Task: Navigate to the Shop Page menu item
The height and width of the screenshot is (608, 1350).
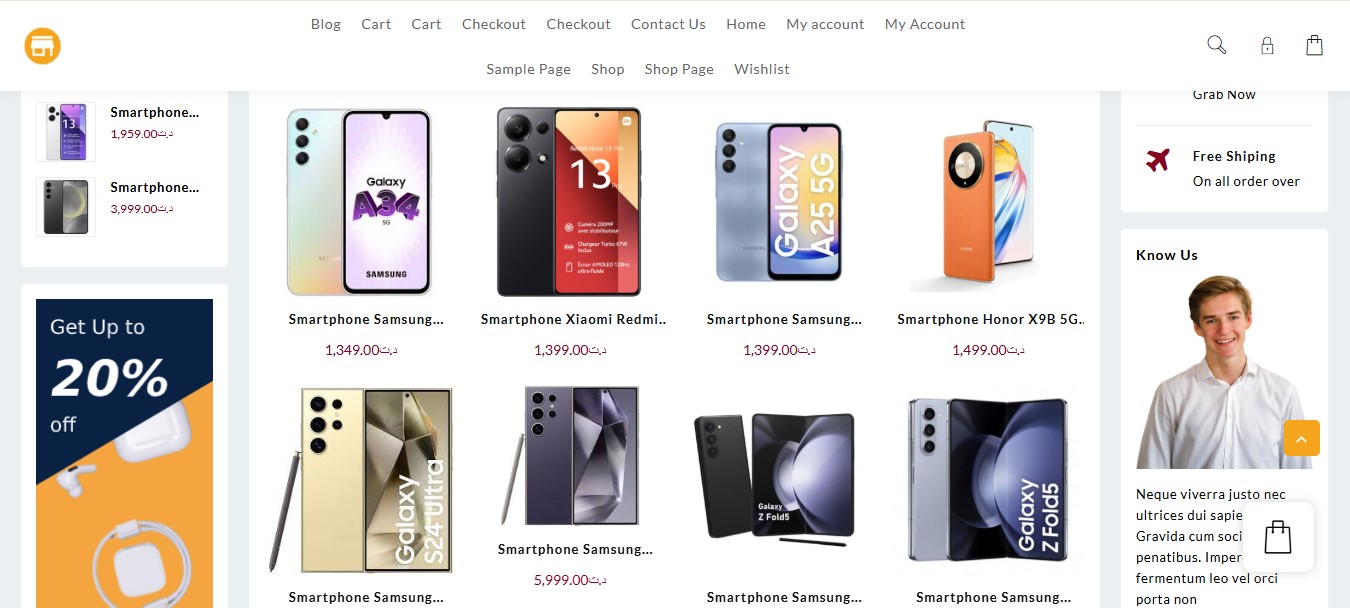Action: tap(679, 69)
